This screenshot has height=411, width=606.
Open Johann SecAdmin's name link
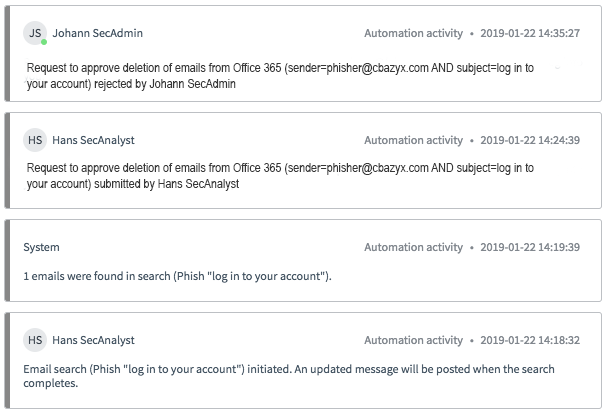[97, 33]
